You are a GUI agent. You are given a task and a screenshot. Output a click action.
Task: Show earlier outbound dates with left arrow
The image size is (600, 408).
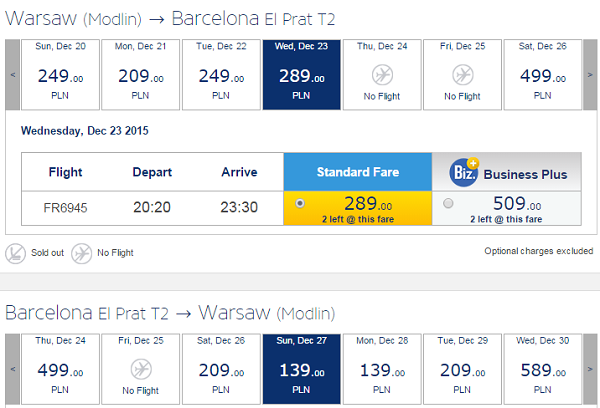[13, 75]
